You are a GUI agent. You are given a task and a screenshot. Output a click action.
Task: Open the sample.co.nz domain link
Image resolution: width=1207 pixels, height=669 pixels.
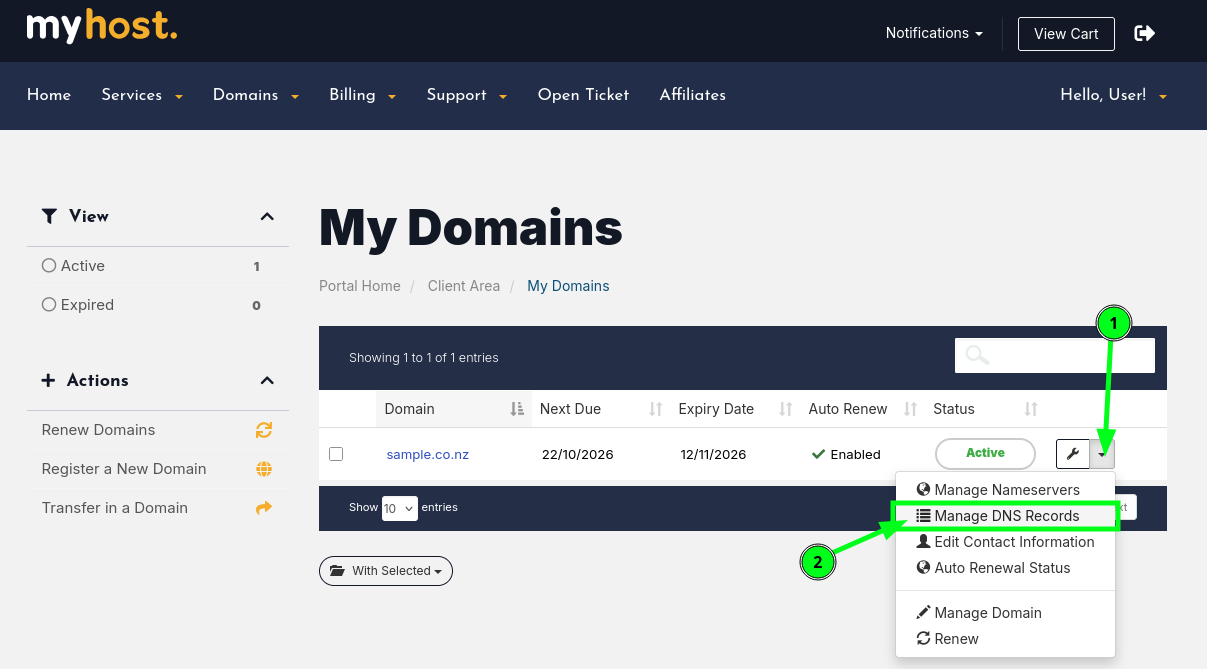click(428, 454)
